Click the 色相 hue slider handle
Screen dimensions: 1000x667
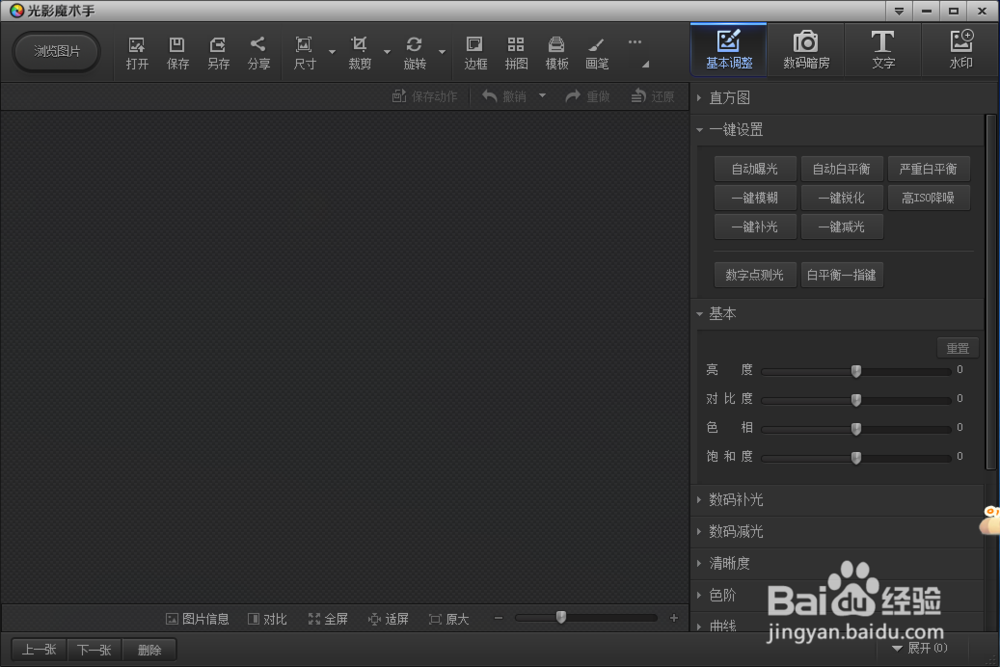tap(856, 429)
